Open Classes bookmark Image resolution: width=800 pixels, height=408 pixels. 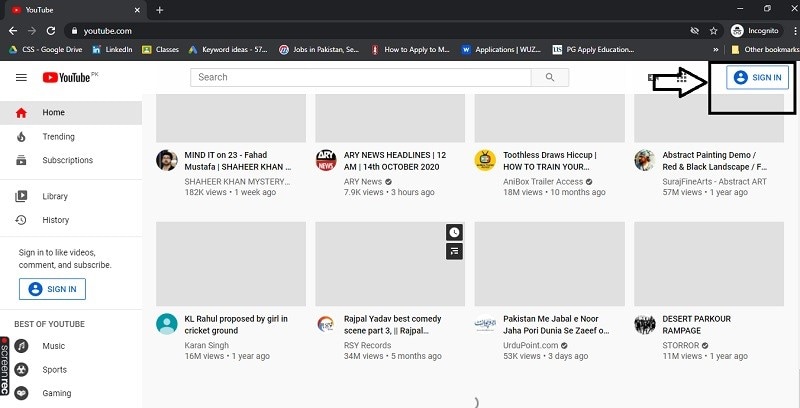[161, 50]
